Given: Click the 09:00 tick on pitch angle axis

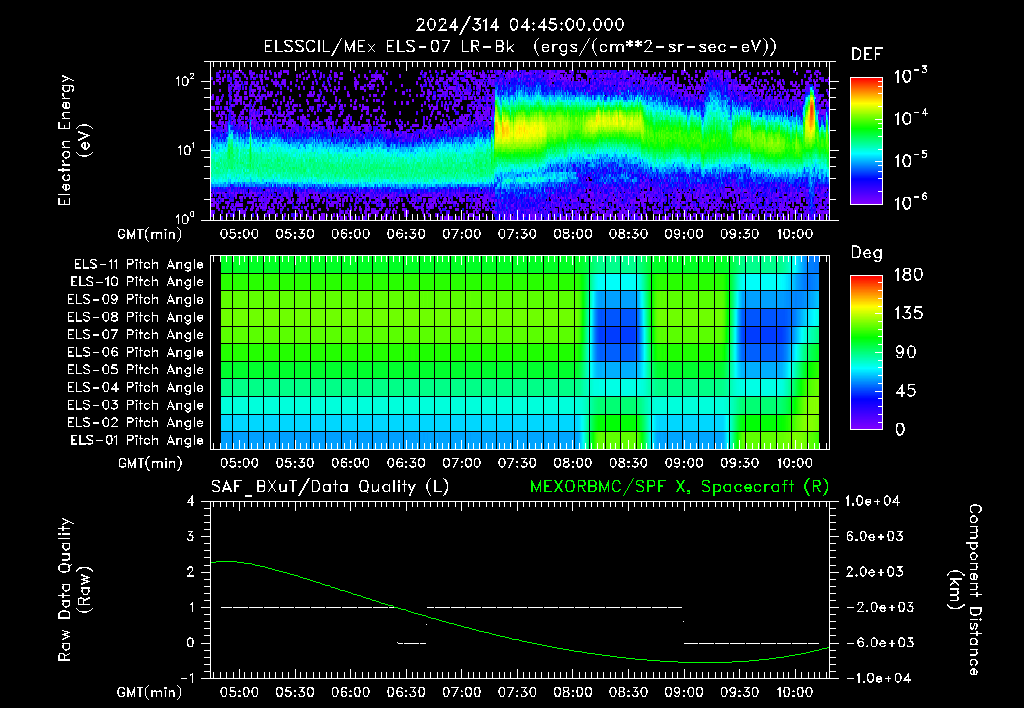Looking at the screenshot, I should 684,463.
